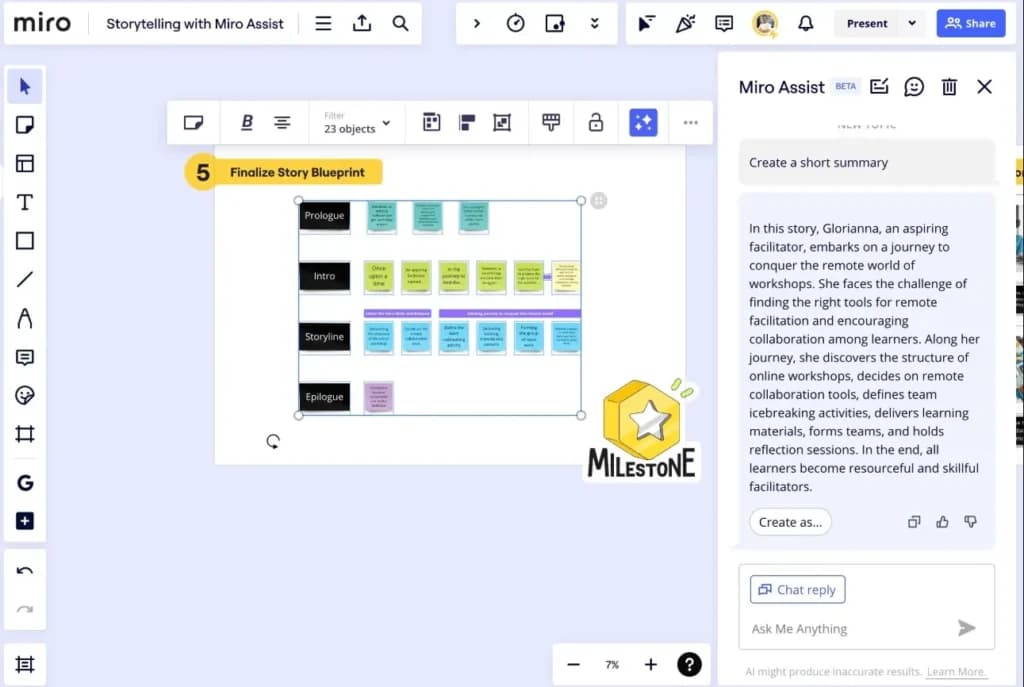Click the rotate handle below selection
Screen dimensions: 1024x687
273,441
